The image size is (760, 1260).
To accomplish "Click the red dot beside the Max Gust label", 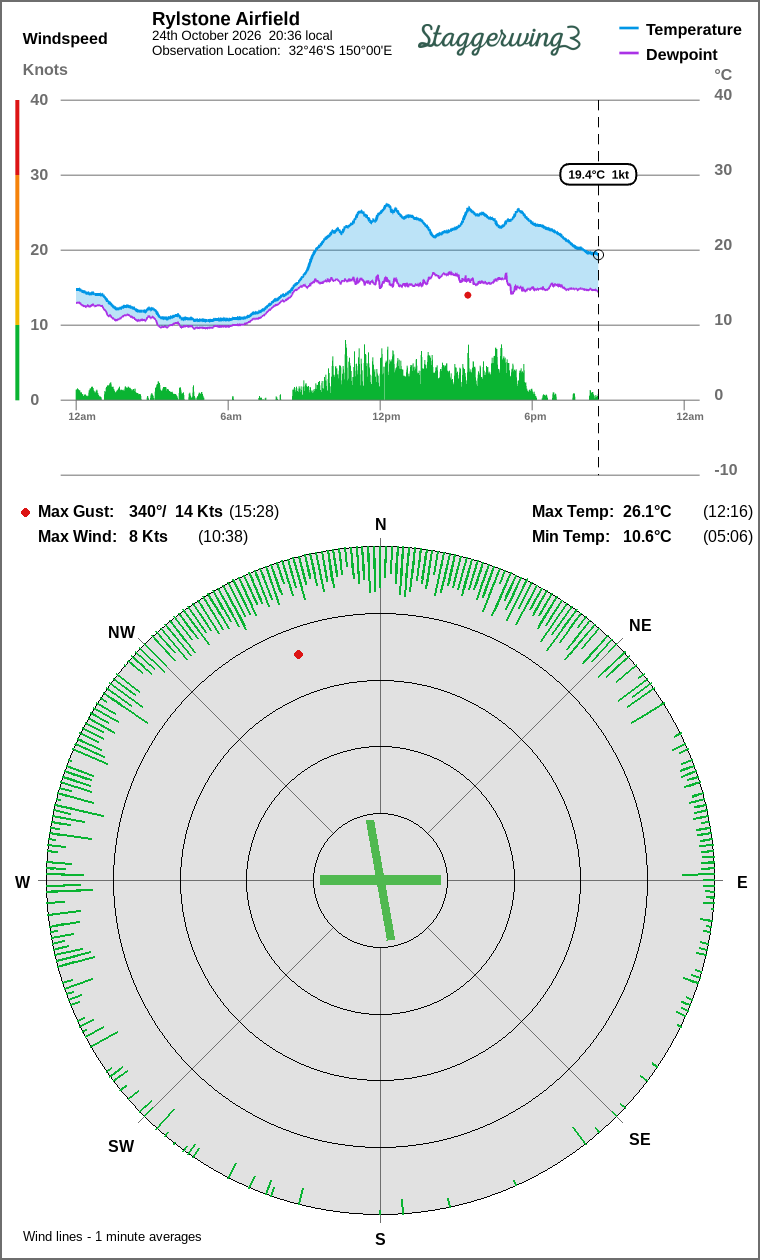I will (x=25, y=512).
